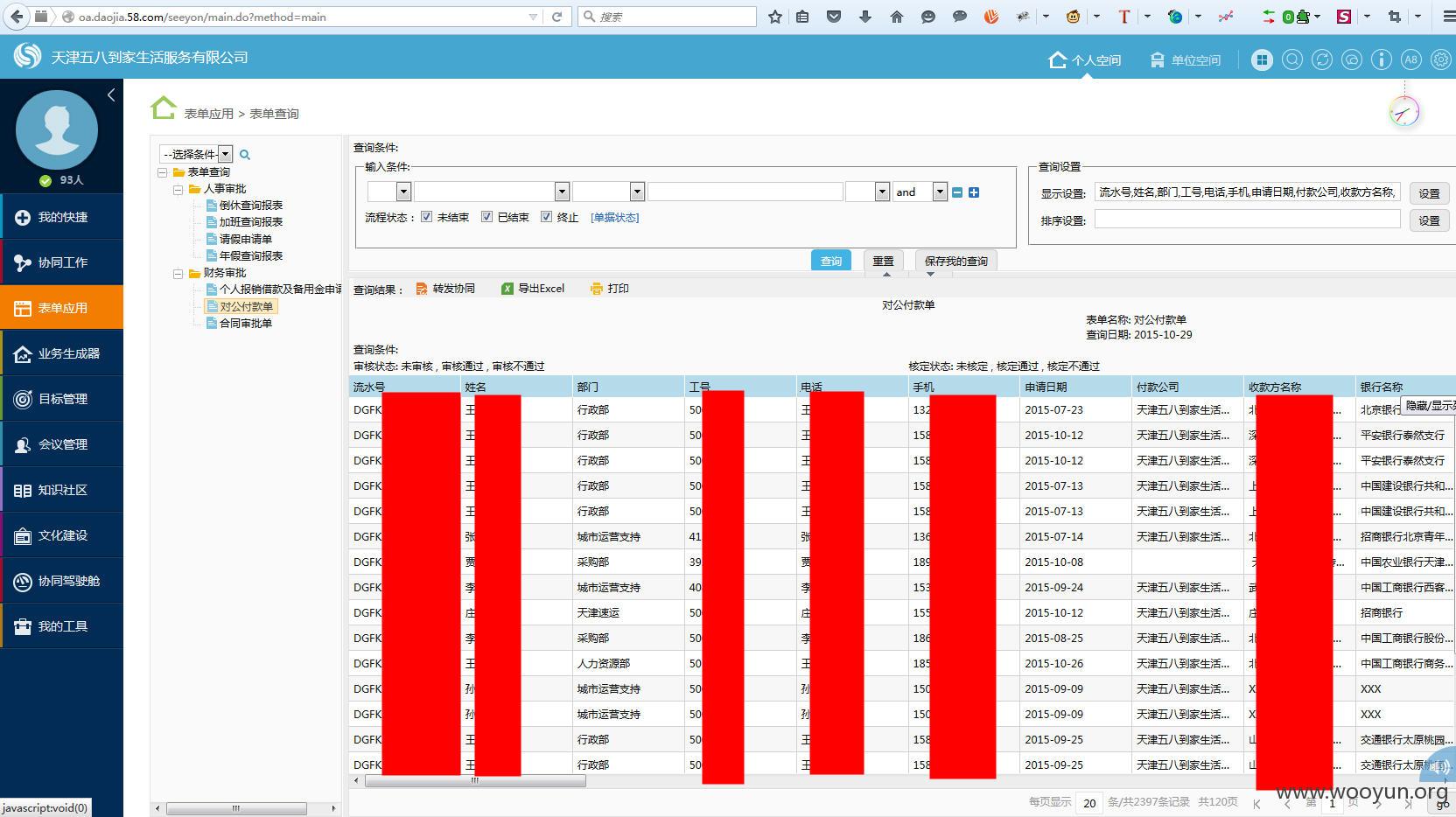
Task: Click 打印 toolbar icon
Action: click(x=610, y=289)
